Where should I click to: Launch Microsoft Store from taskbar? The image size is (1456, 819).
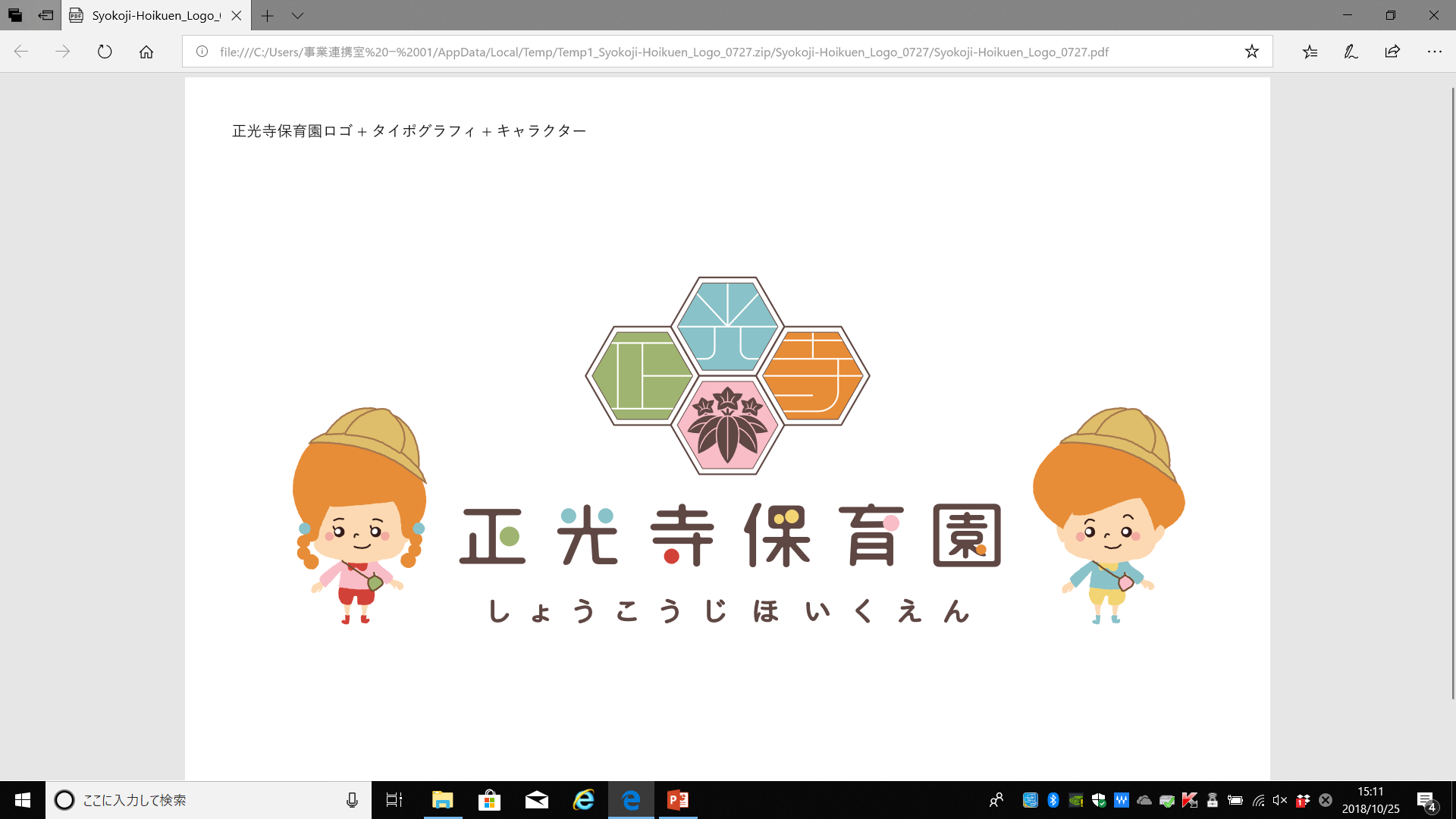click(x=489, y=800)
